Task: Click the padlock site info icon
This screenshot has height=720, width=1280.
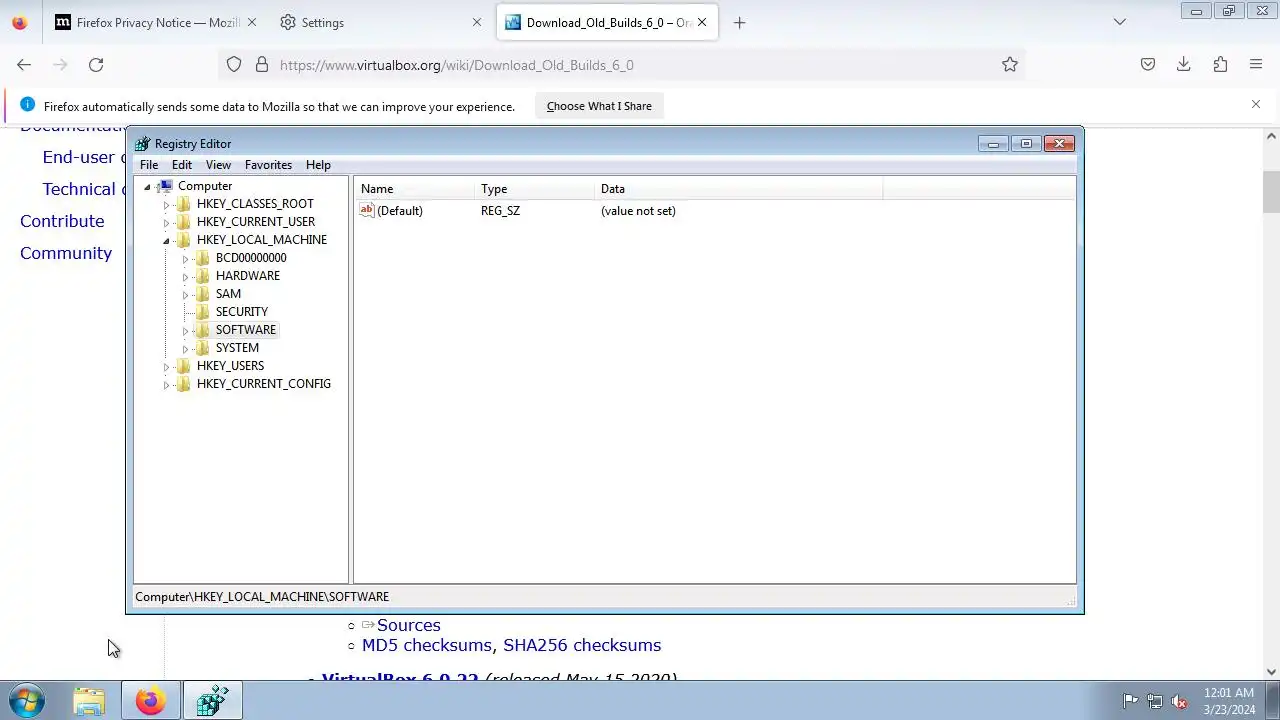Action: coord(262,65)
